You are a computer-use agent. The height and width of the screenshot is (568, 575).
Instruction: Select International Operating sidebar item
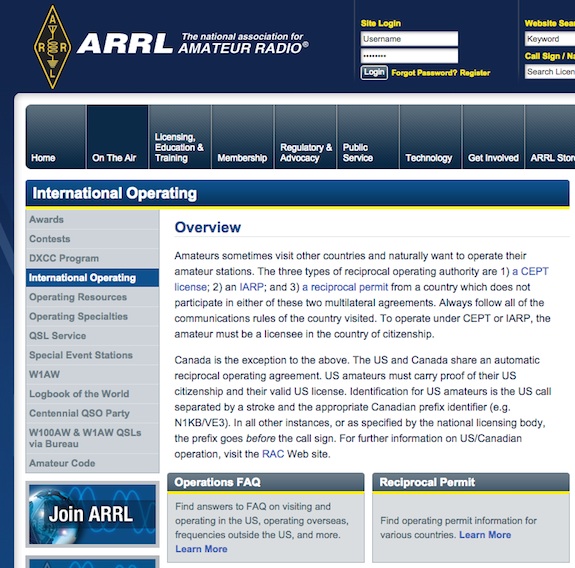click(x=92, y=278)
